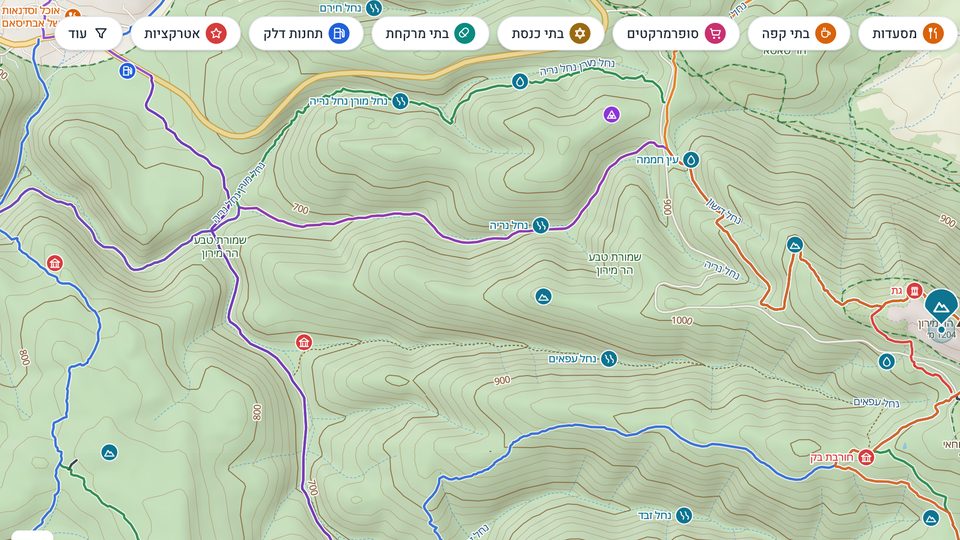Click the עין חממה spring water-drop marker

[691, 160]
